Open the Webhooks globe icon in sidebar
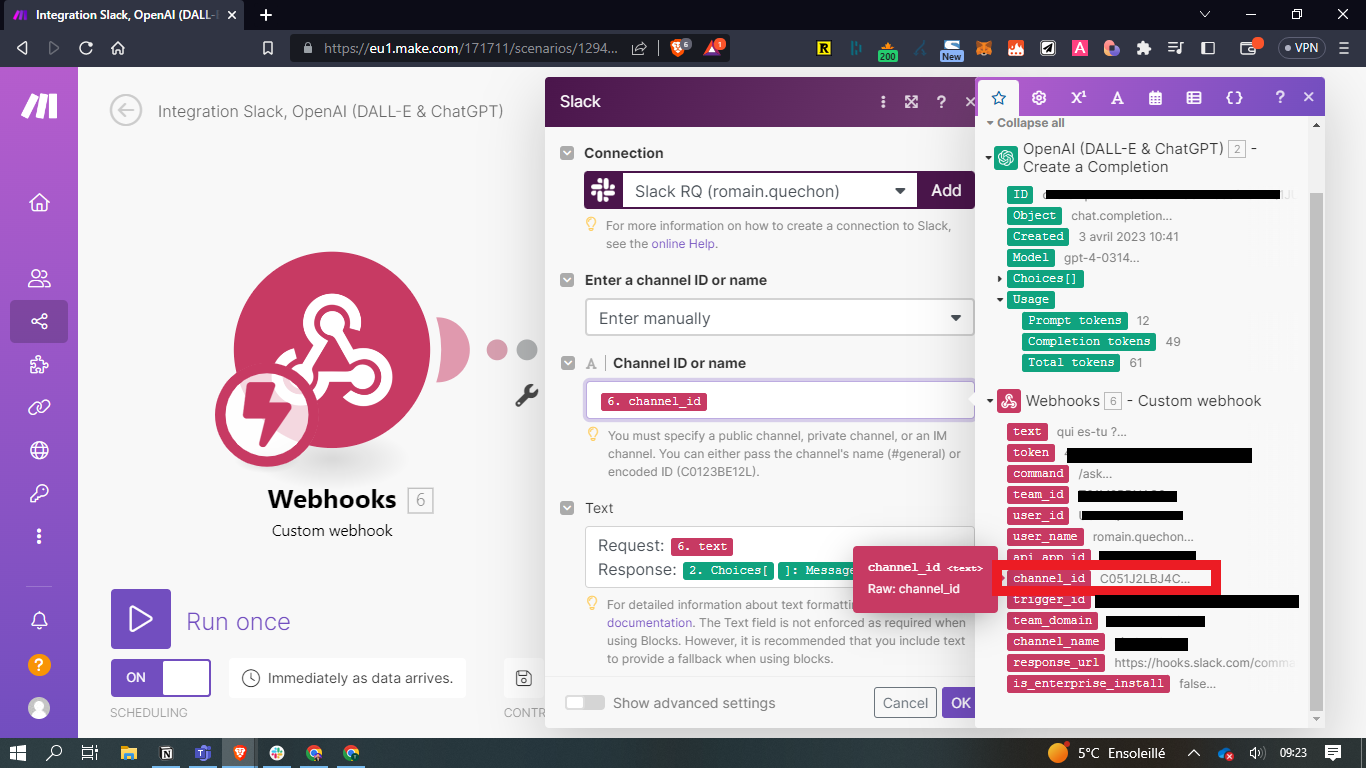This screenshot has width=1366, height=768. pyautogui.click(x=39, y=450)
